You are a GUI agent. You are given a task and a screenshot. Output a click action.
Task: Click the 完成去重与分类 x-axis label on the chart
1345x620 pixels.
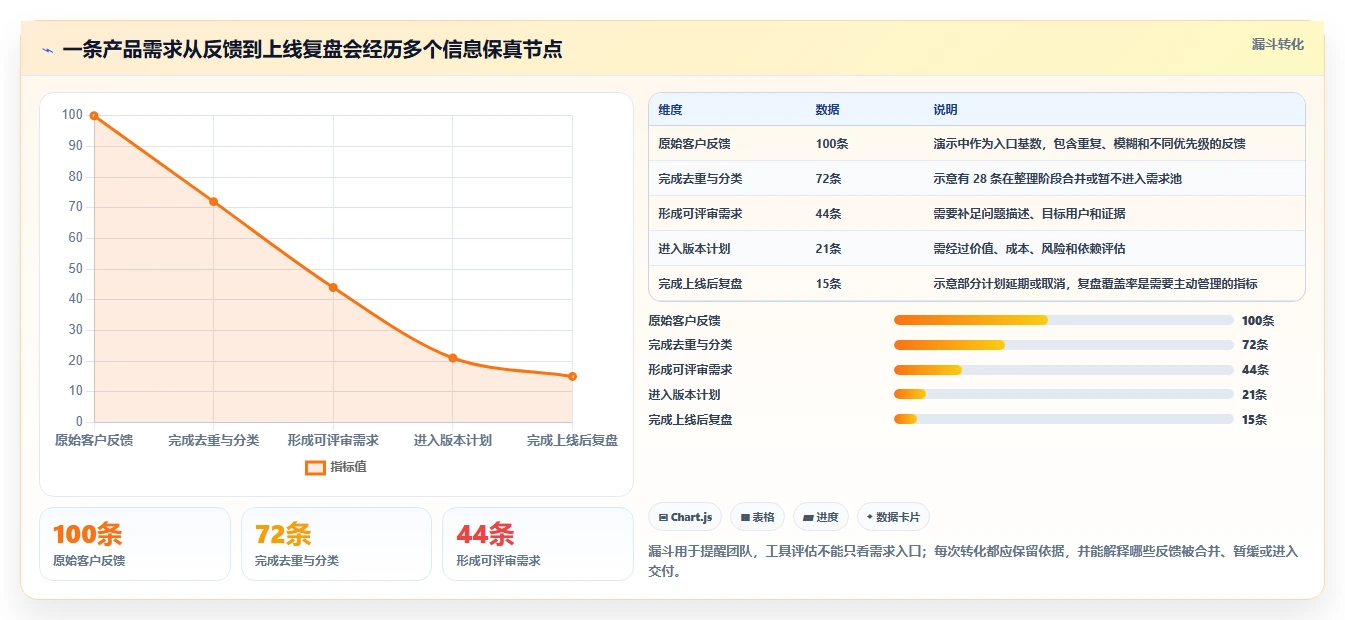point(213,440)
